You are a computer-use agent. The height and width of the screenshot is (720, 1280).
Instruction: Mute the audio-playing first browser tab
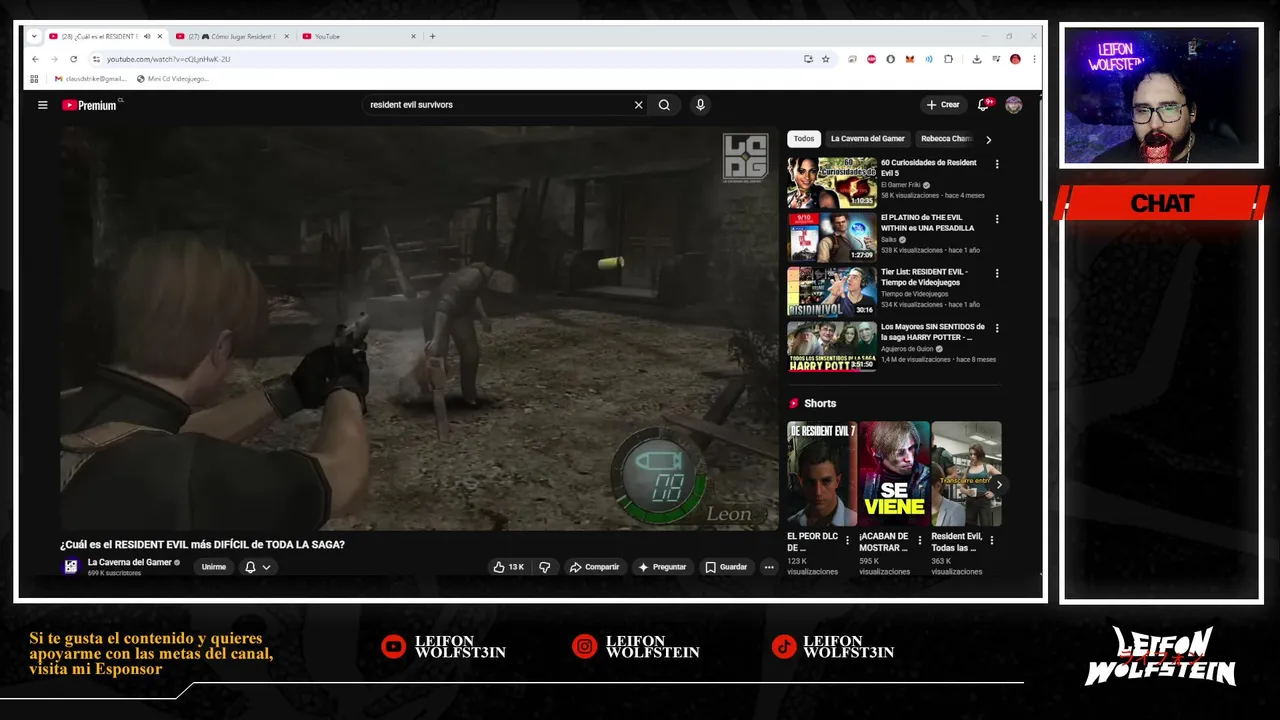(147, 36)
